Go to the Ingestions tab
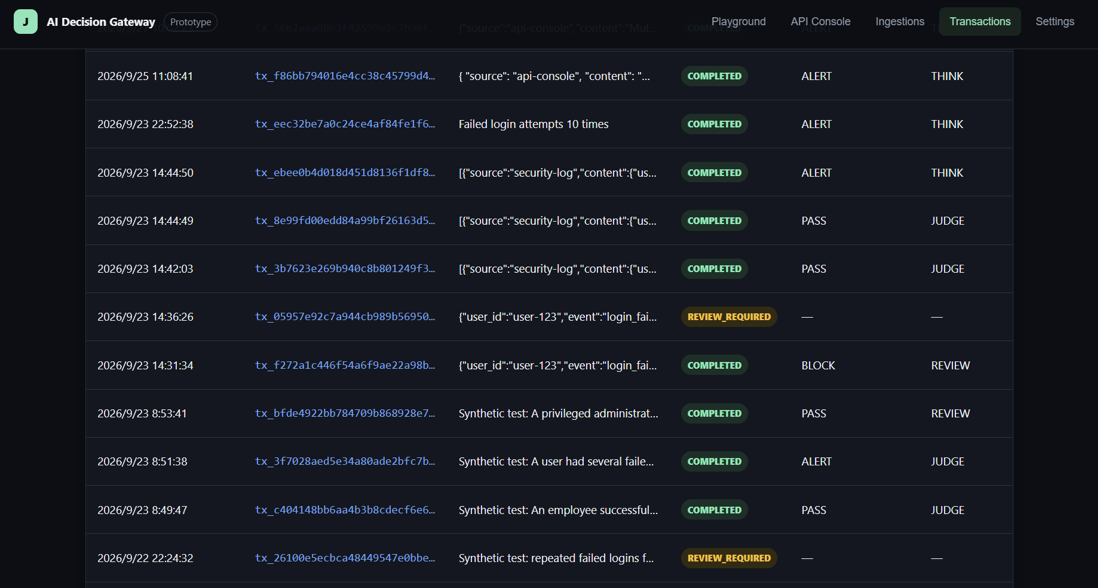This screenshot has width=1098, height=588. [x=900, y=22]
